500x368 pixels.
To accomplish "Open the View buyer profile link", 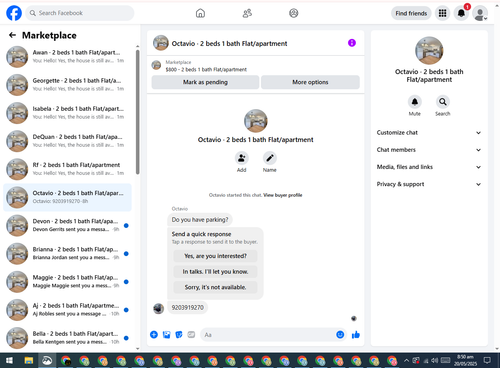I will (283, 195).
